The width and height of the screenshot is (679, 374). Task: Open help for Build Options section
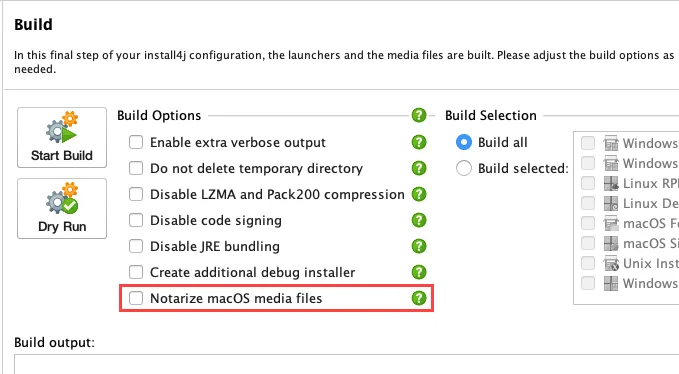click(x=419, y=115)
